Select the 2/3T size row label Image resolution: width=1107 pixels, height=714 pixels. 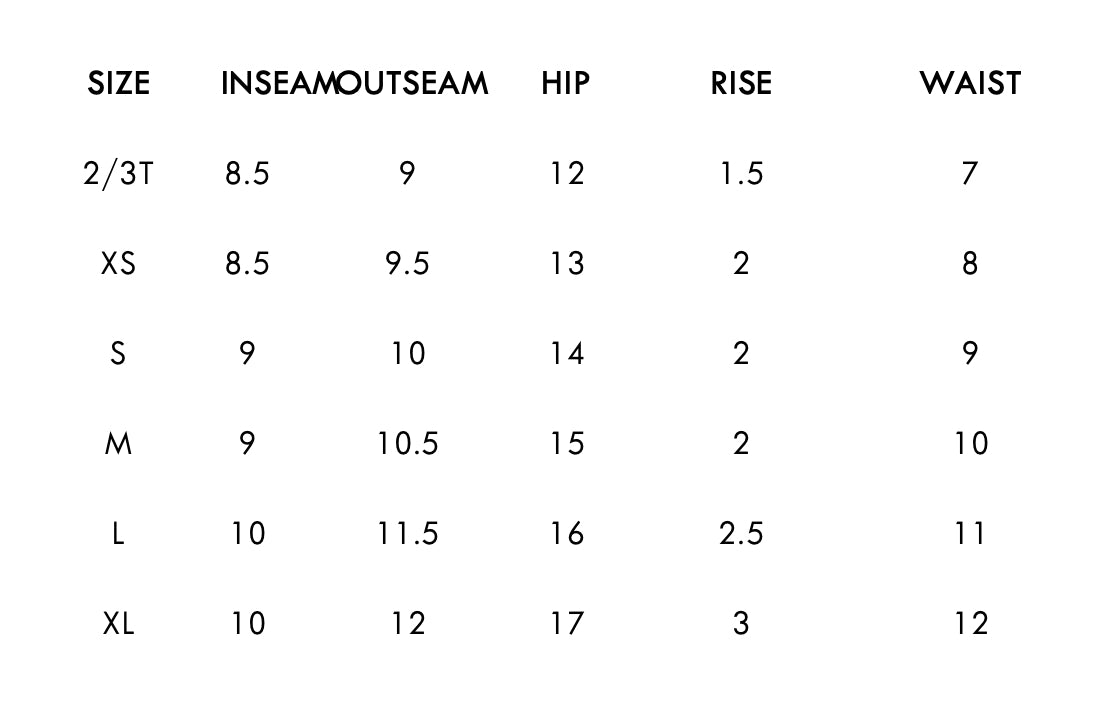pos(118,174)
